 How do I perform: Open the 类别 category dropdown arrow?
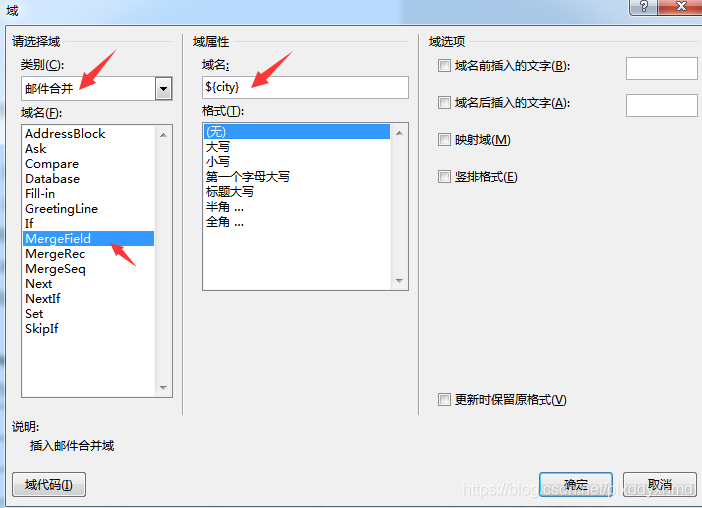point(163,89)
